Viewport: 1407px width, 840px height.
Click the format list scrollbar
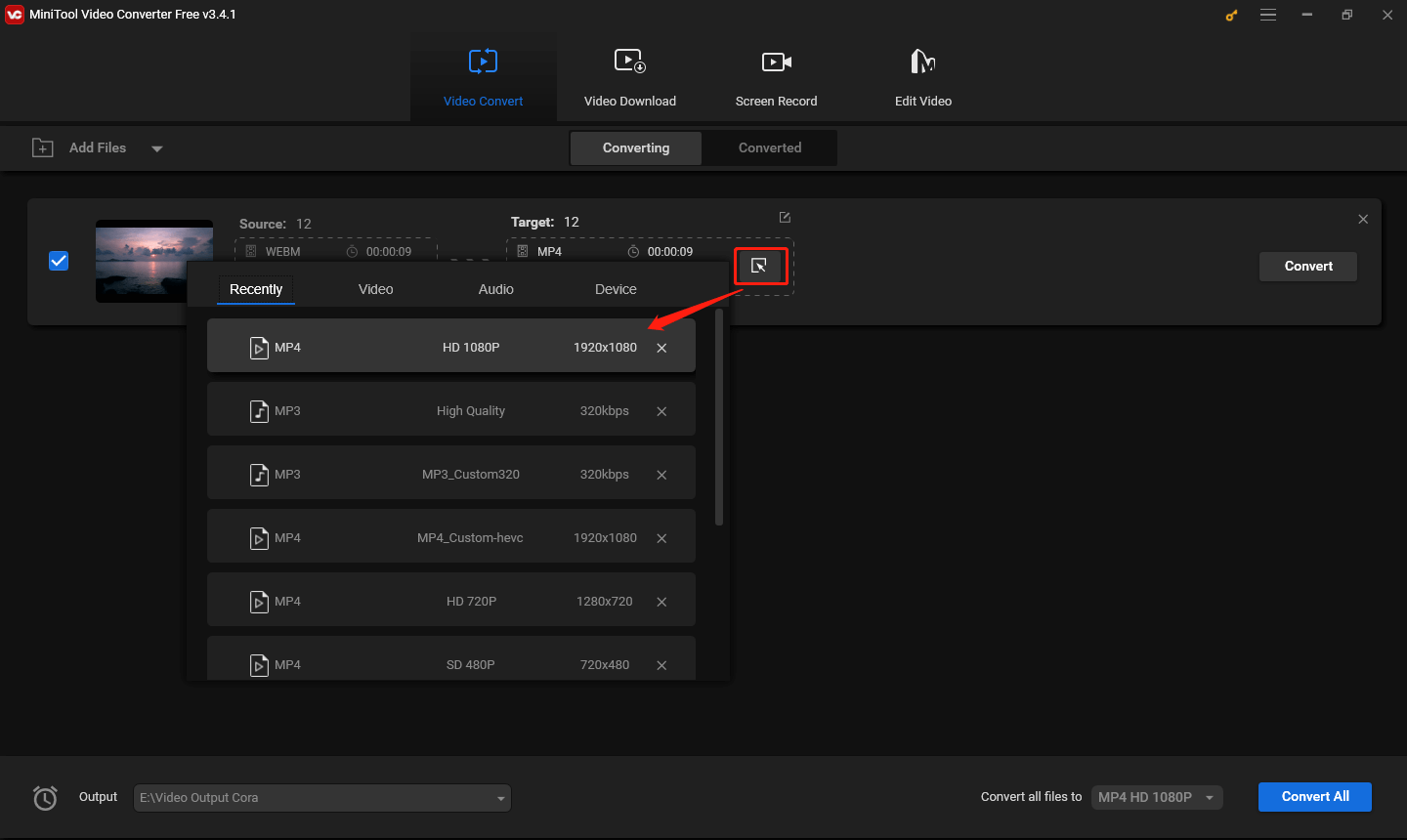pyautogui.click(x=720, y=418)
